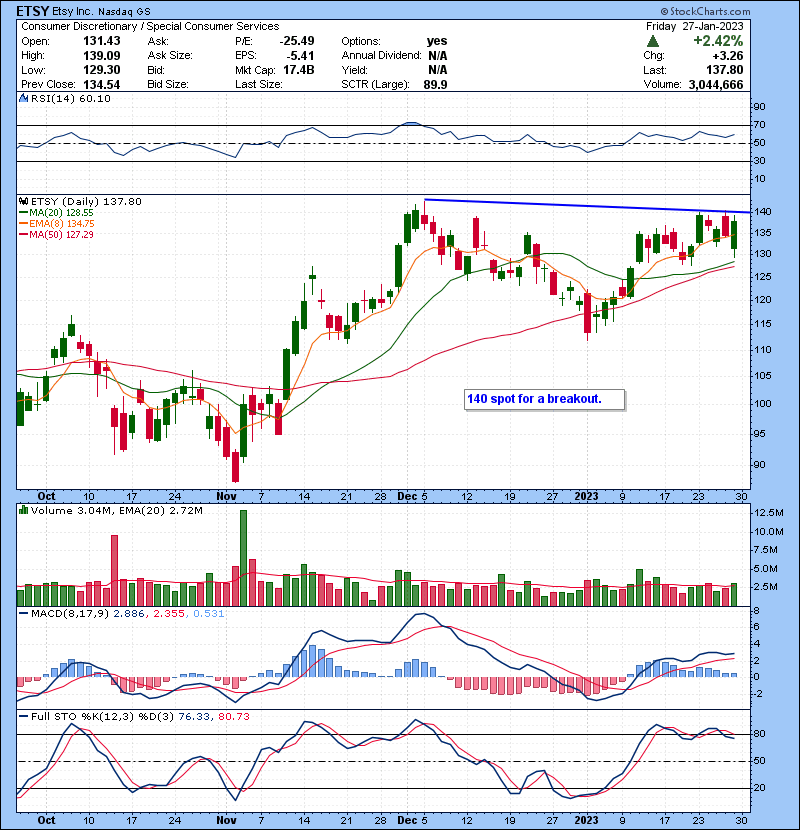Click the Volume panel bar icon
800x830 pixels.
24,510
